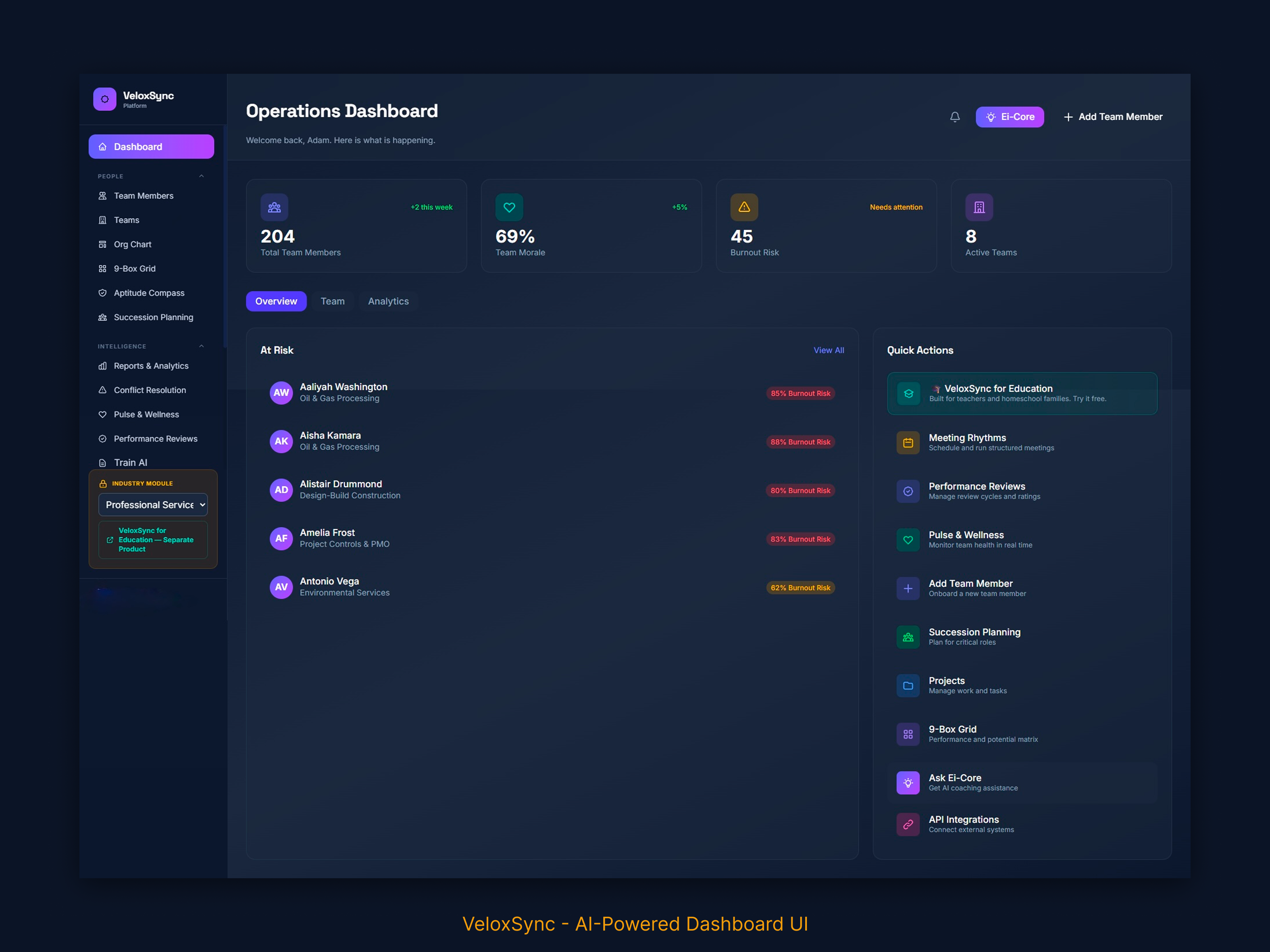Open the Professional Services industry dropdown
The width and height of the screenshot is (1270, 952).
(x=153, y=505)
